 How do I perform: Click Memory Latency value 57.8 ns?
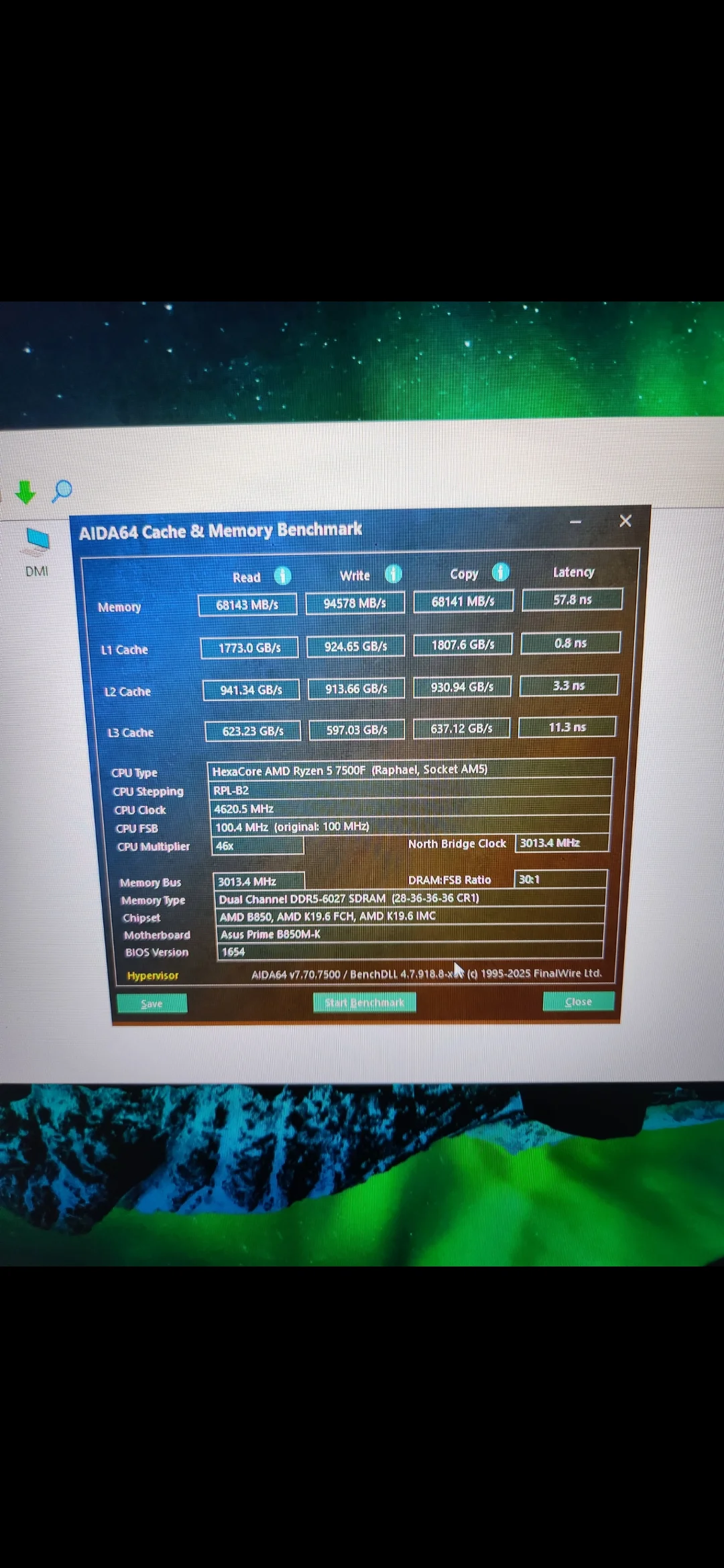(x=572, y=599)
